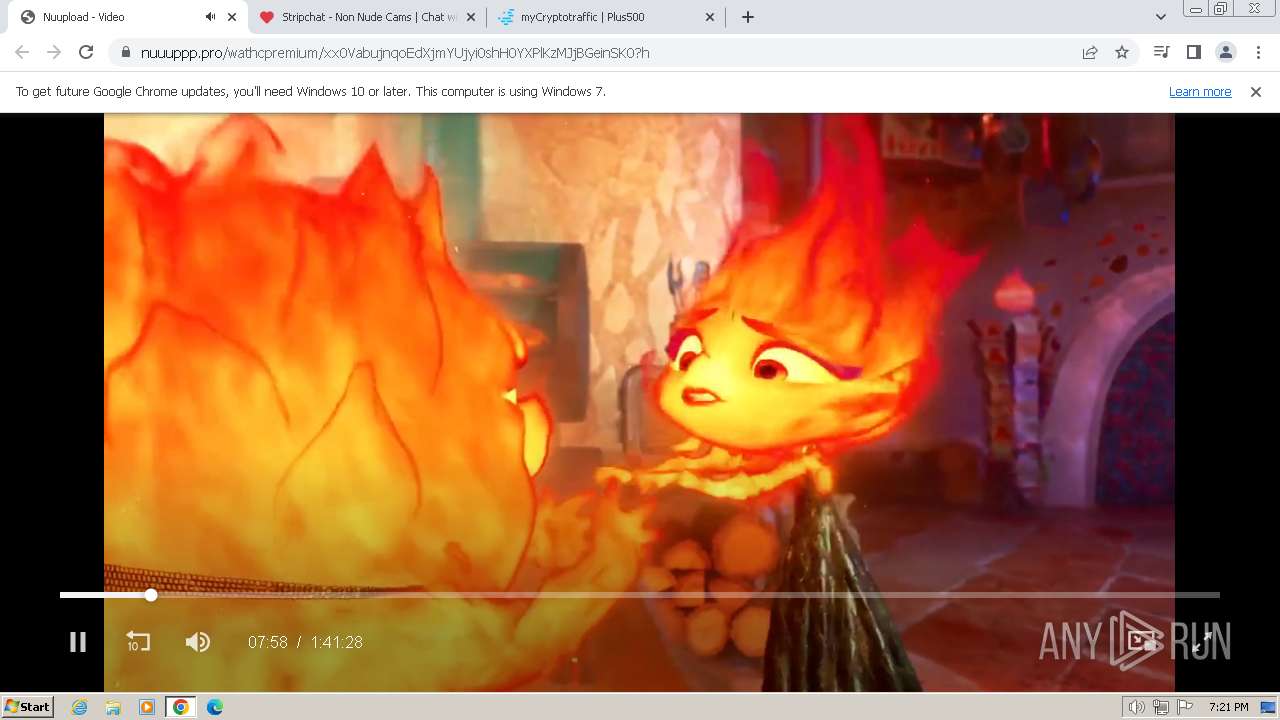Toggle the Chrome side panel

1193,52
